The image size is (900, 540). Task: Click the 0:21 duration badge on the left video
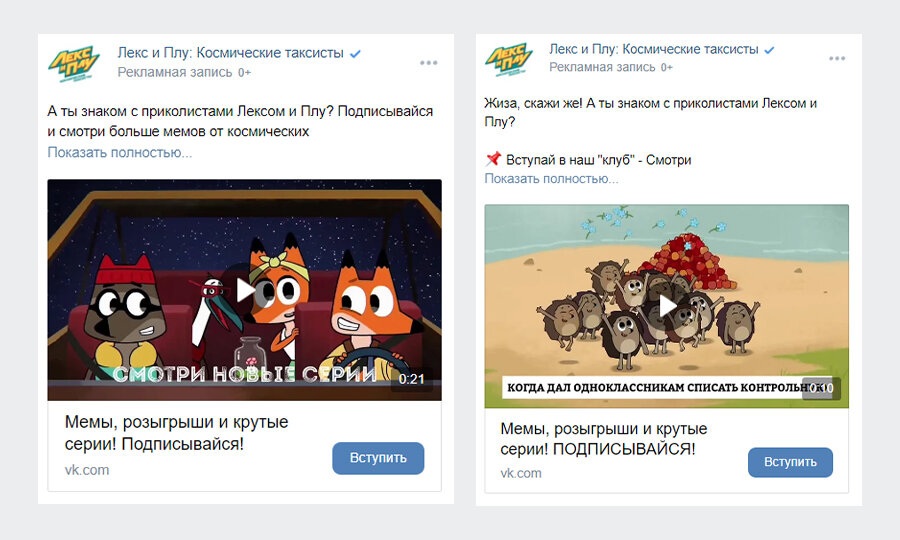coord(412,379)
